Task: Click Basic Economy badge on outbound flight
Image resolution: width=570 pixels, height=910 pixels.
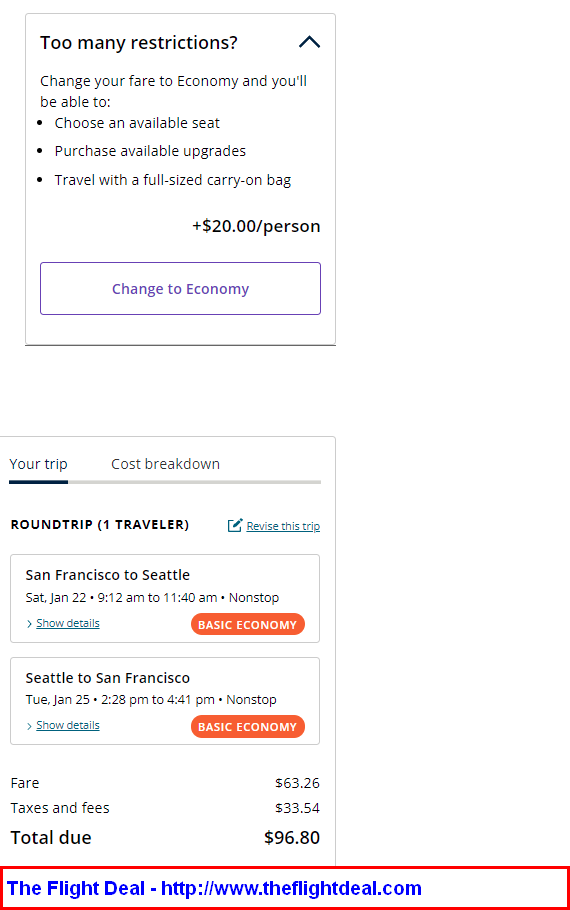Action: pos(248,624)
